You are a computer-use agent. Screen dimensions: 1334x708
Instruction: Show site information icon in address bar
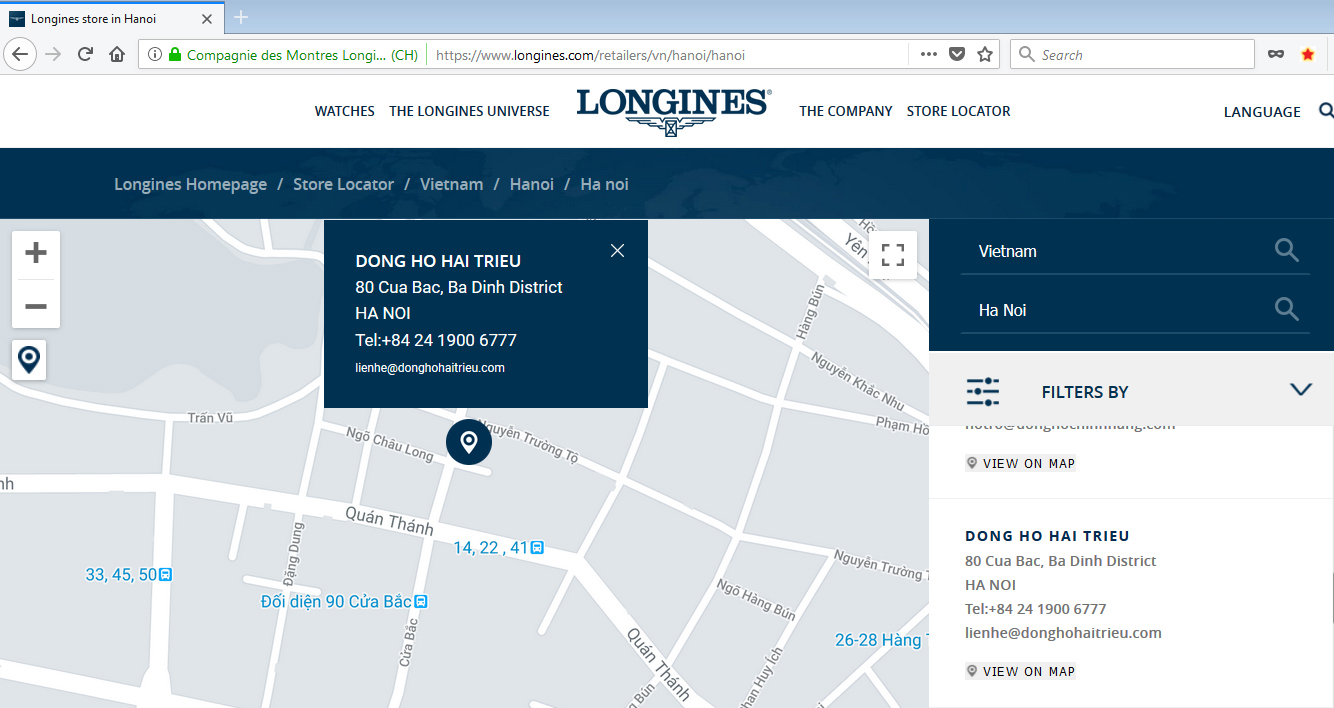click(155, 55)
